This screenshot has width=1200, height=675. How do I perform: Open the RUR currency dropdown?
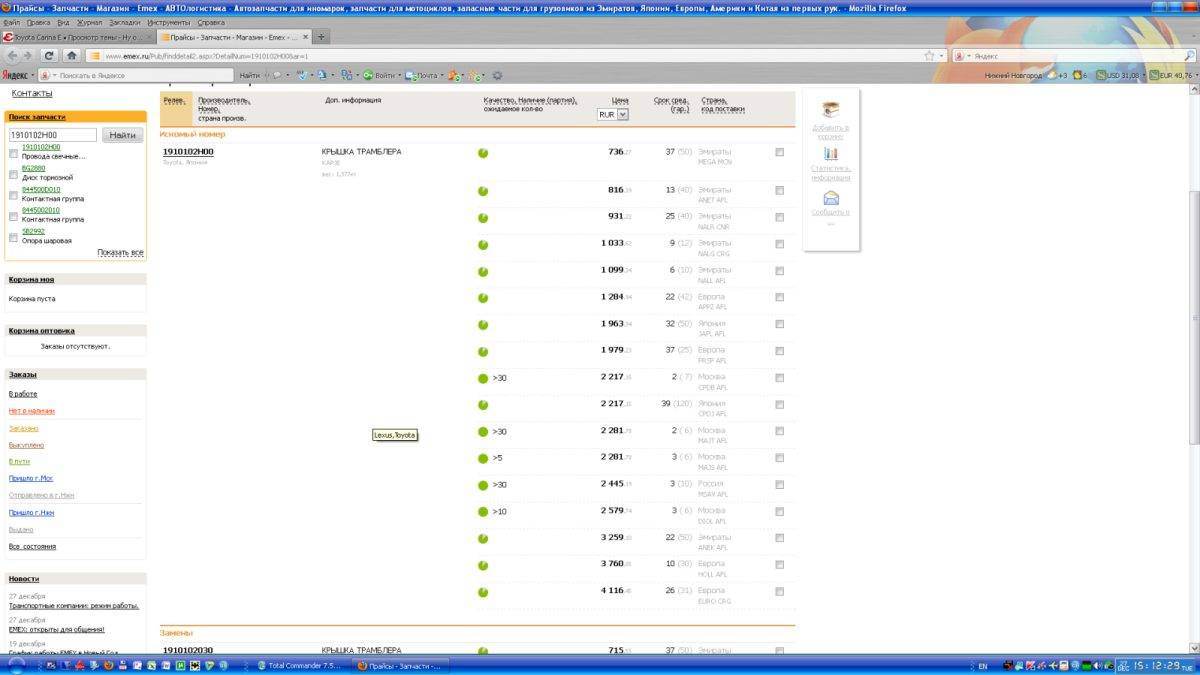pyautogui.click(x=613, y=115)
